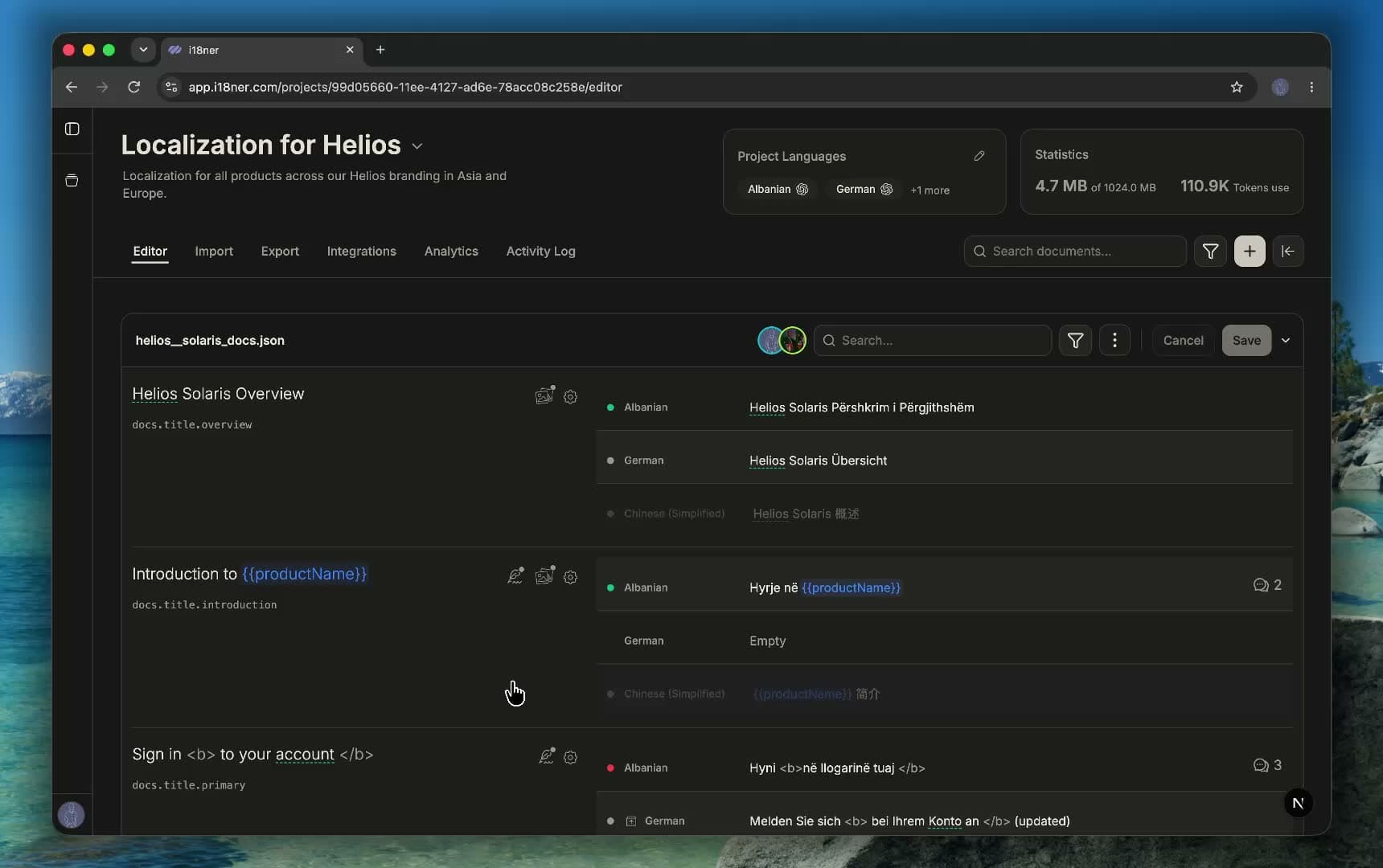
Task: Open three-dot menu for helios_solaris_docs.json
Action: [1114, 341]
